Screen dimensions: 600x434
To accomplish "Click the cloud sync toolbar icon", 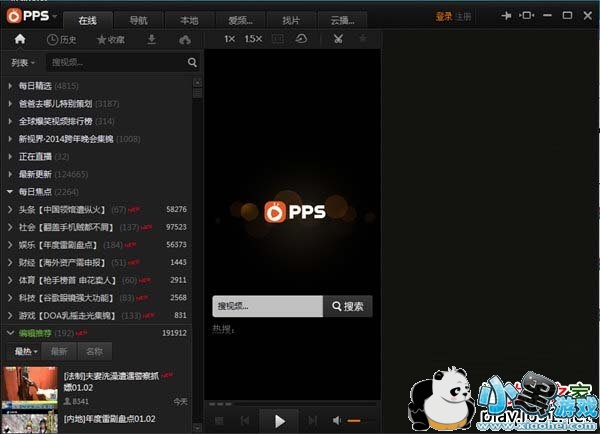I will point(302,39).
